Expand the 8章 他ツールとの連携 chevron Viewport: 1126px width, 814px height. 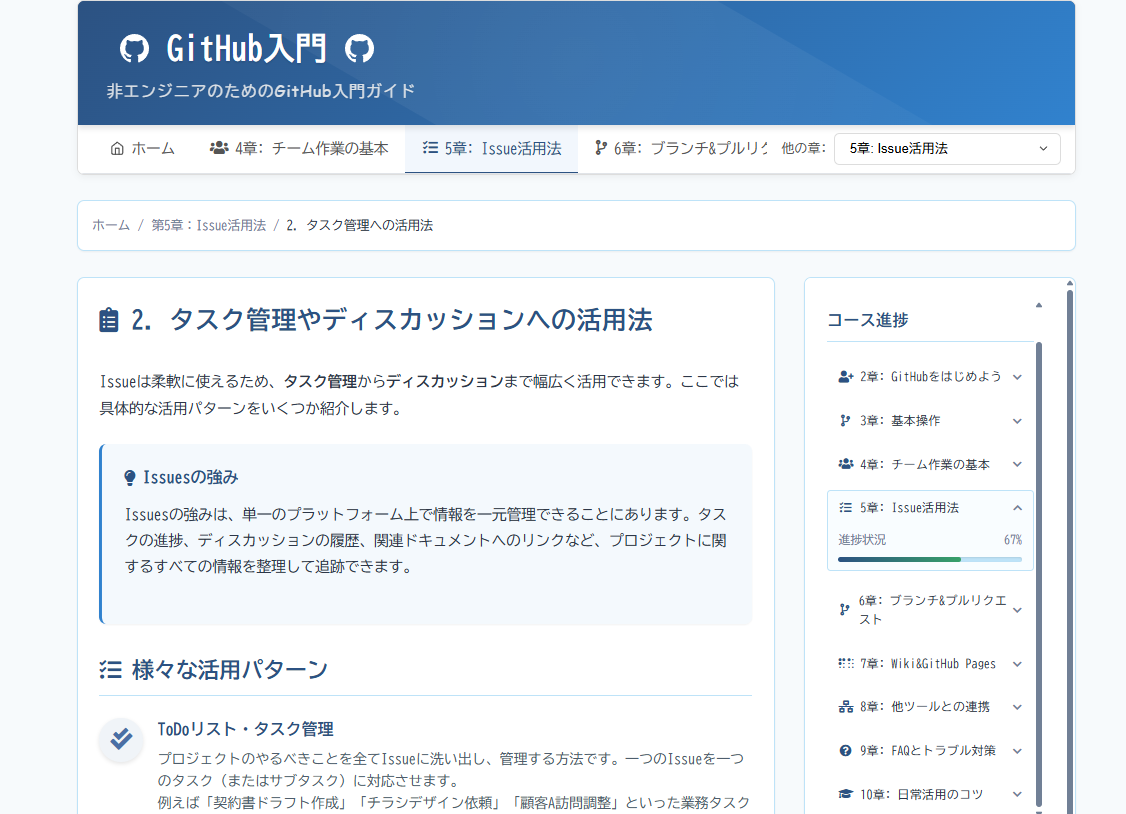1018,708
